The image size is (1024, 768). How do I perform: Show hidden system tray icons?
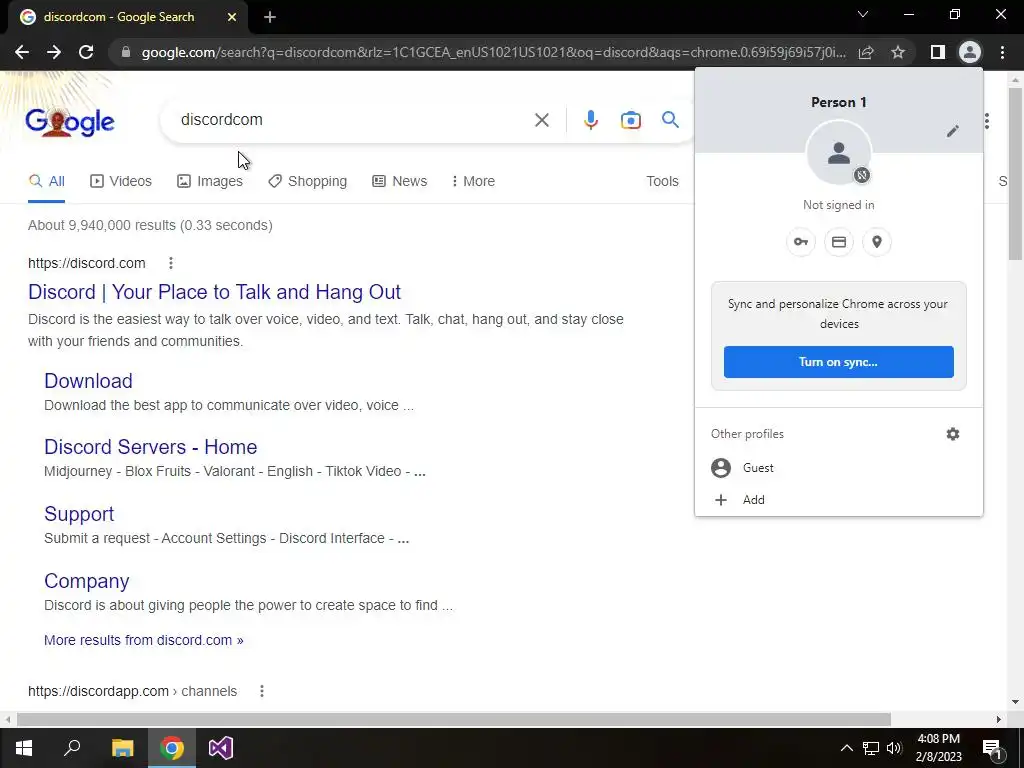846,748
